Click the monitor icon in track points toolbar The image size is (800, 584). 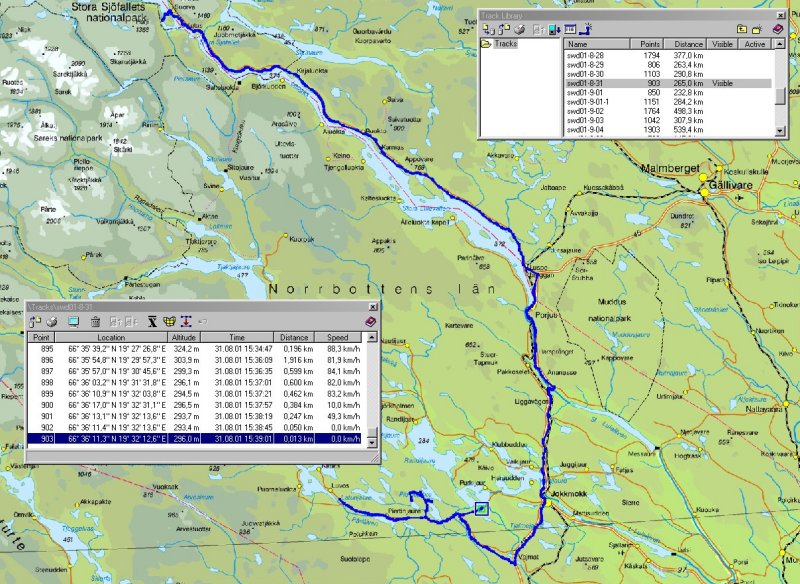point(75,321)
